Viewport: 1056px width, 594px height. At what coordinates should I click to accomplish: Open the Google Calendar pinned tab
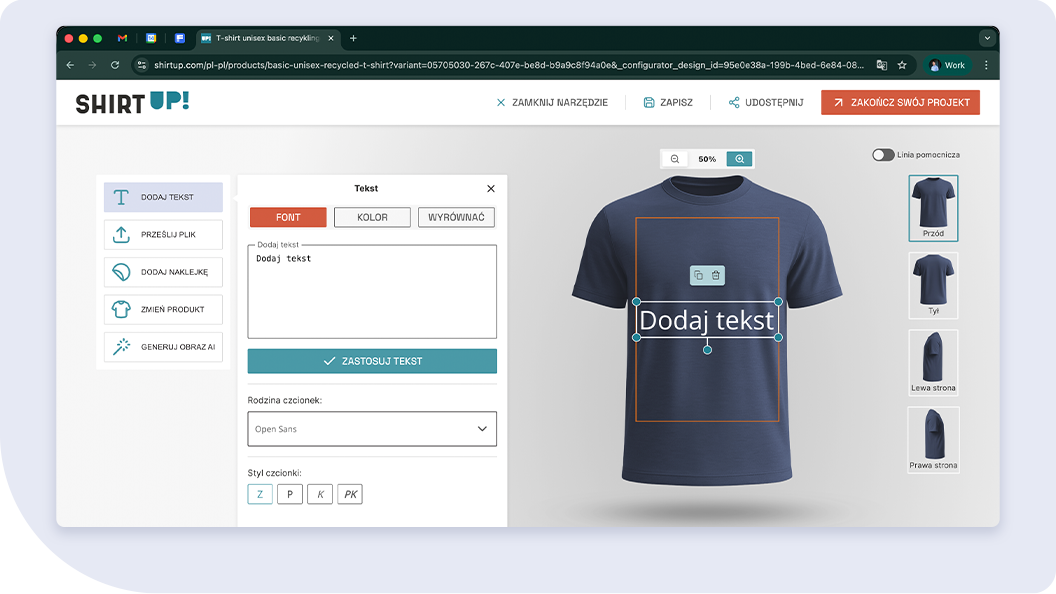[x=152, y=38]
